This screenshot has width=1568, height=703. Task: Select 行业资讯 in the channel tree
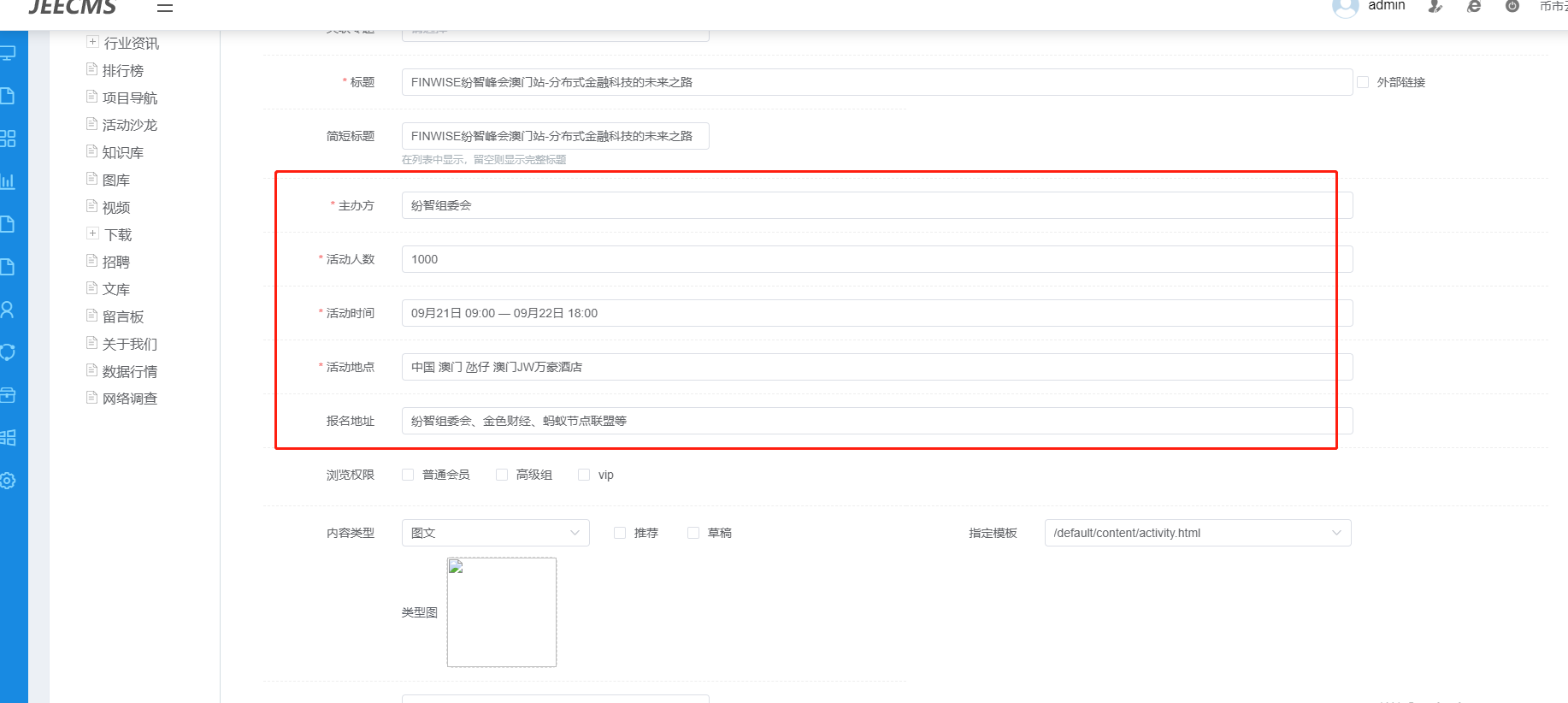click(132, 44)
